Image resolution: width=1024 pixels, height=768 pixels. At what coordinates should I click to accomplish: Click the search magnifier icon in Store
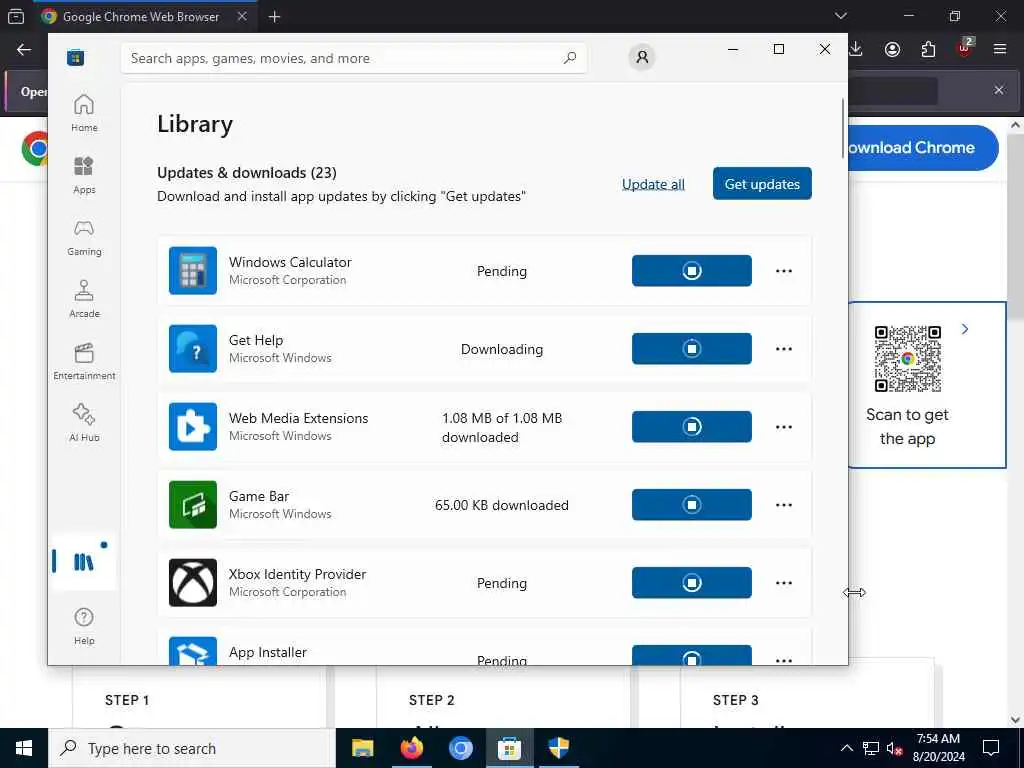(x=569, y=58)
